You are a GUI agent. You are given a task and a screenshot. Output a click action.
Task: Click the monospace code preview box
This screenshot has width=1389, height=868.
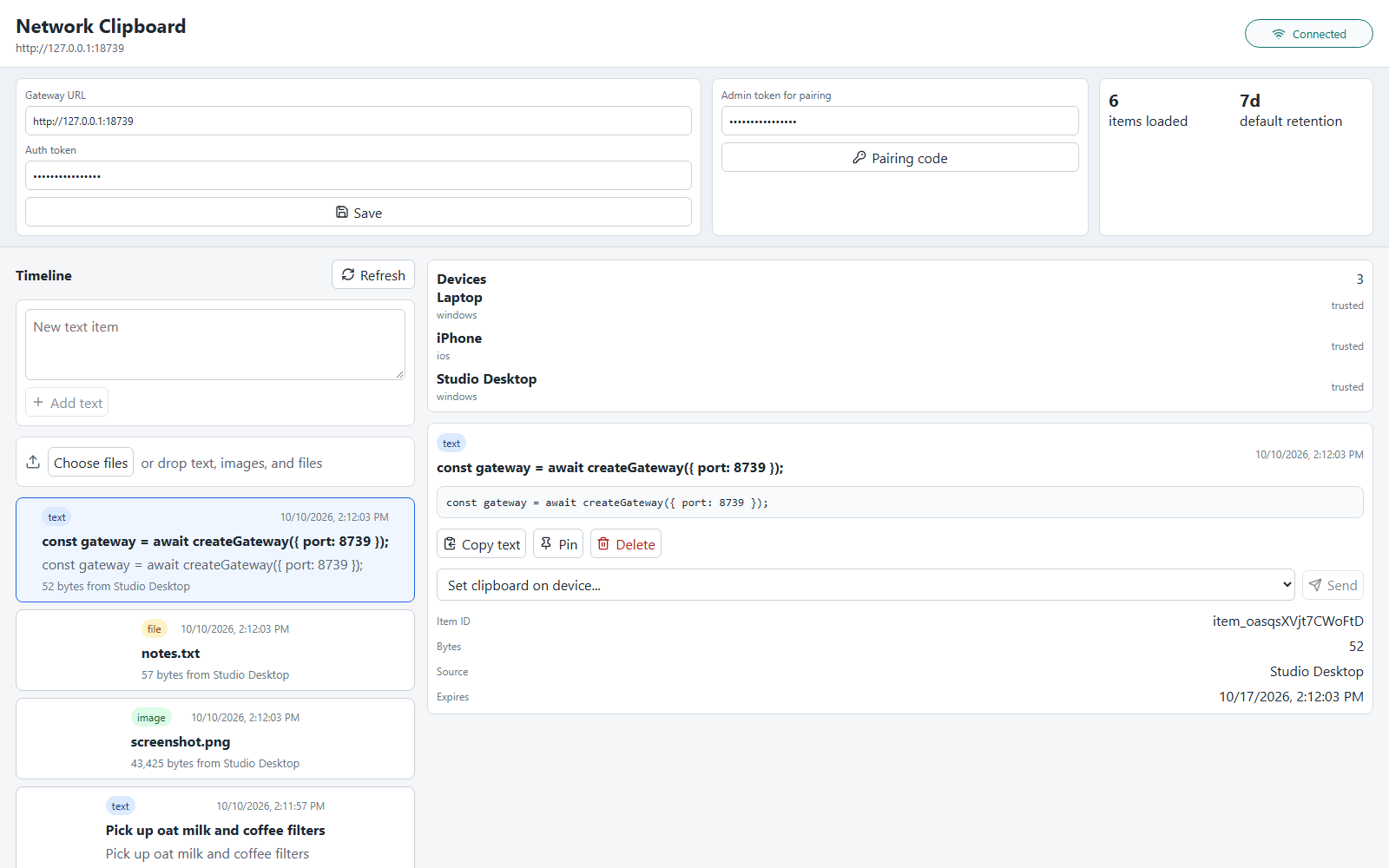coord(900,502)
